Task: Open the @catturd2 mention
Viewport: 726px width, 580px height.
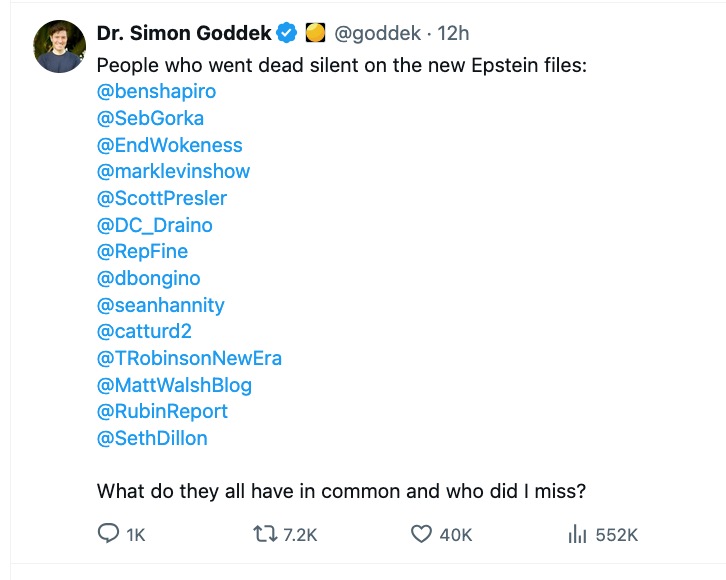Action: coord(143,331)
